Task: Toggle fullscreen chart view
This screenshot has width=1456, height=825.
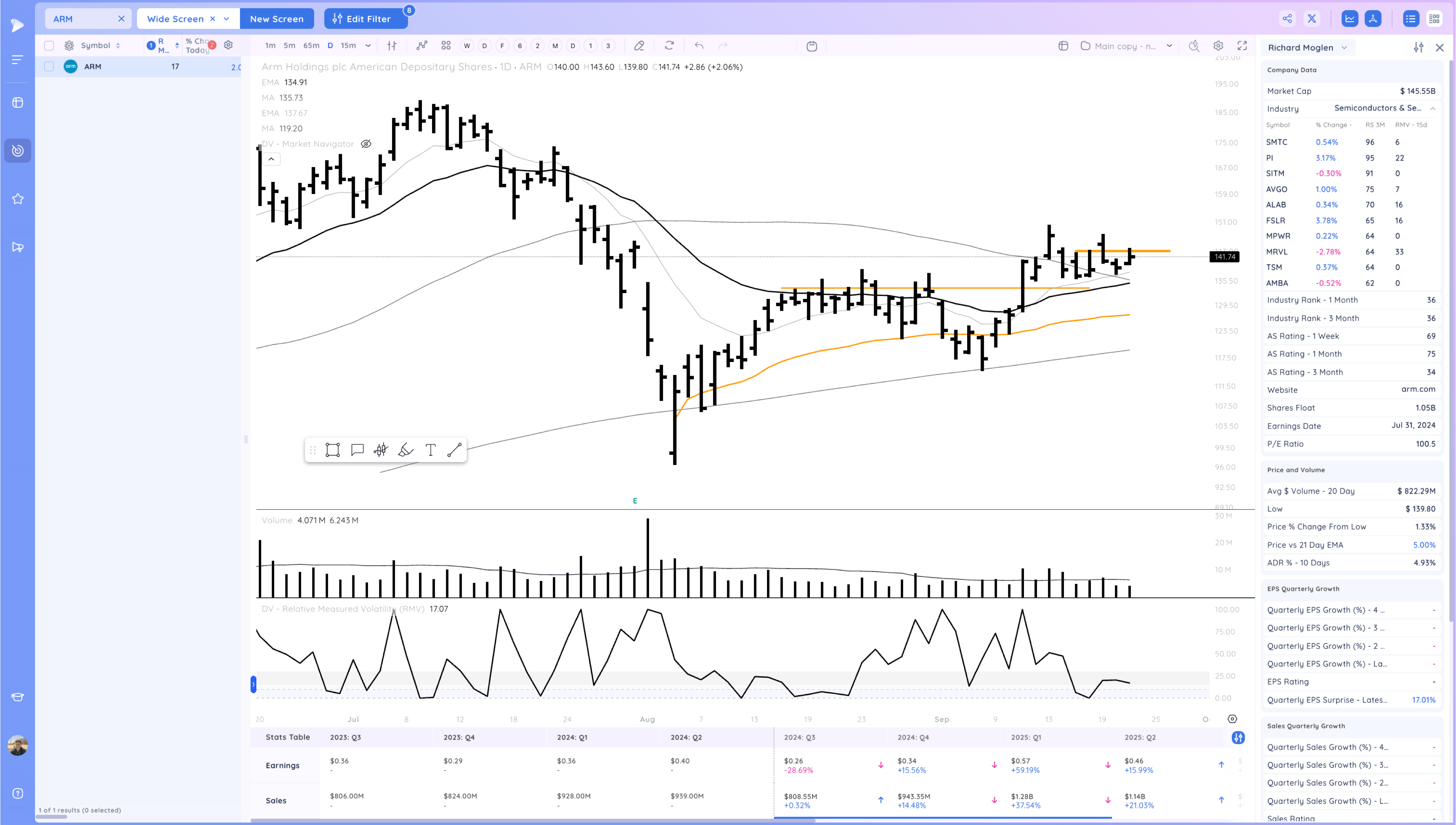Action: pos(1242,46)
